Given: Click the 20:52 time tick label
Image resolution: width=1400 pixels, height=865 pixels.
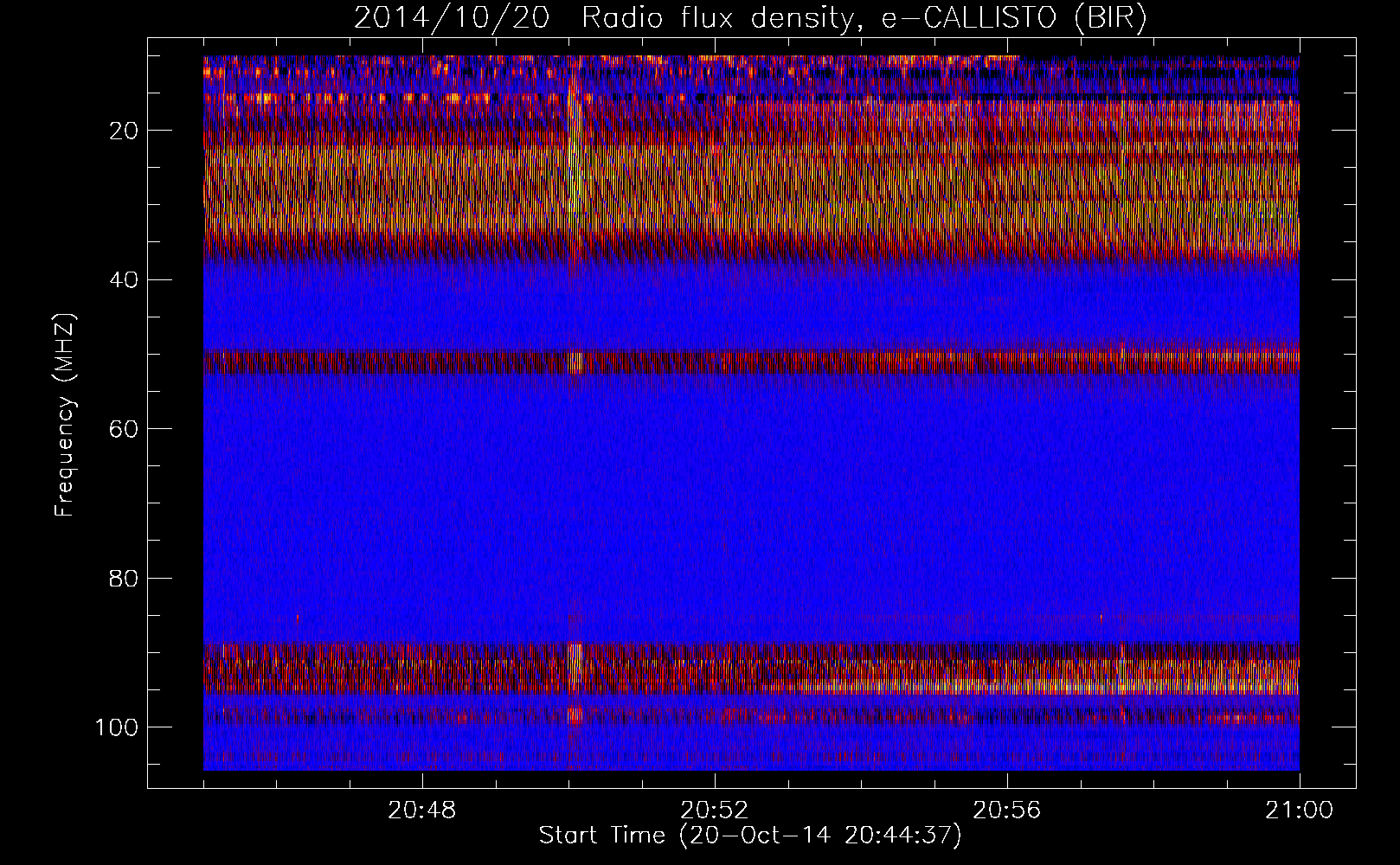Looking at the screenshot, I should [714, 811].
